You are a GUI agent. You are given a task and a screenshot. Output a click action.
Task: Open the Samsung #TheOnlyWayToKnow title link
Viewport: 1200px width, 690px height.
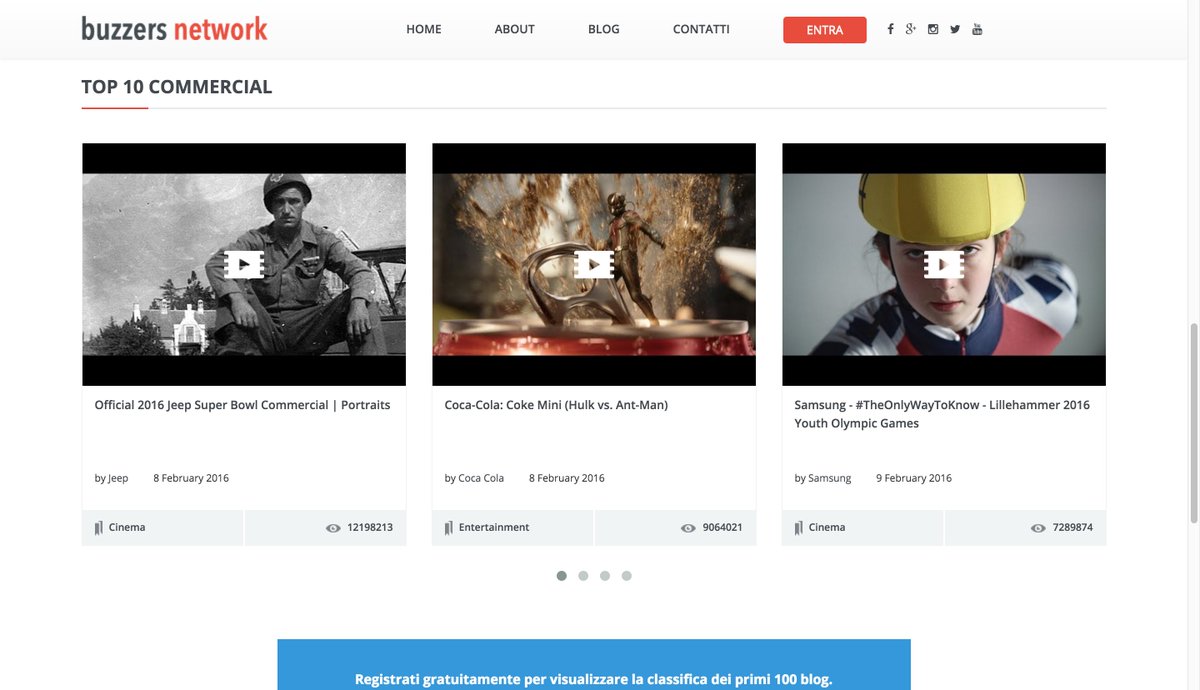coord(942,414)
